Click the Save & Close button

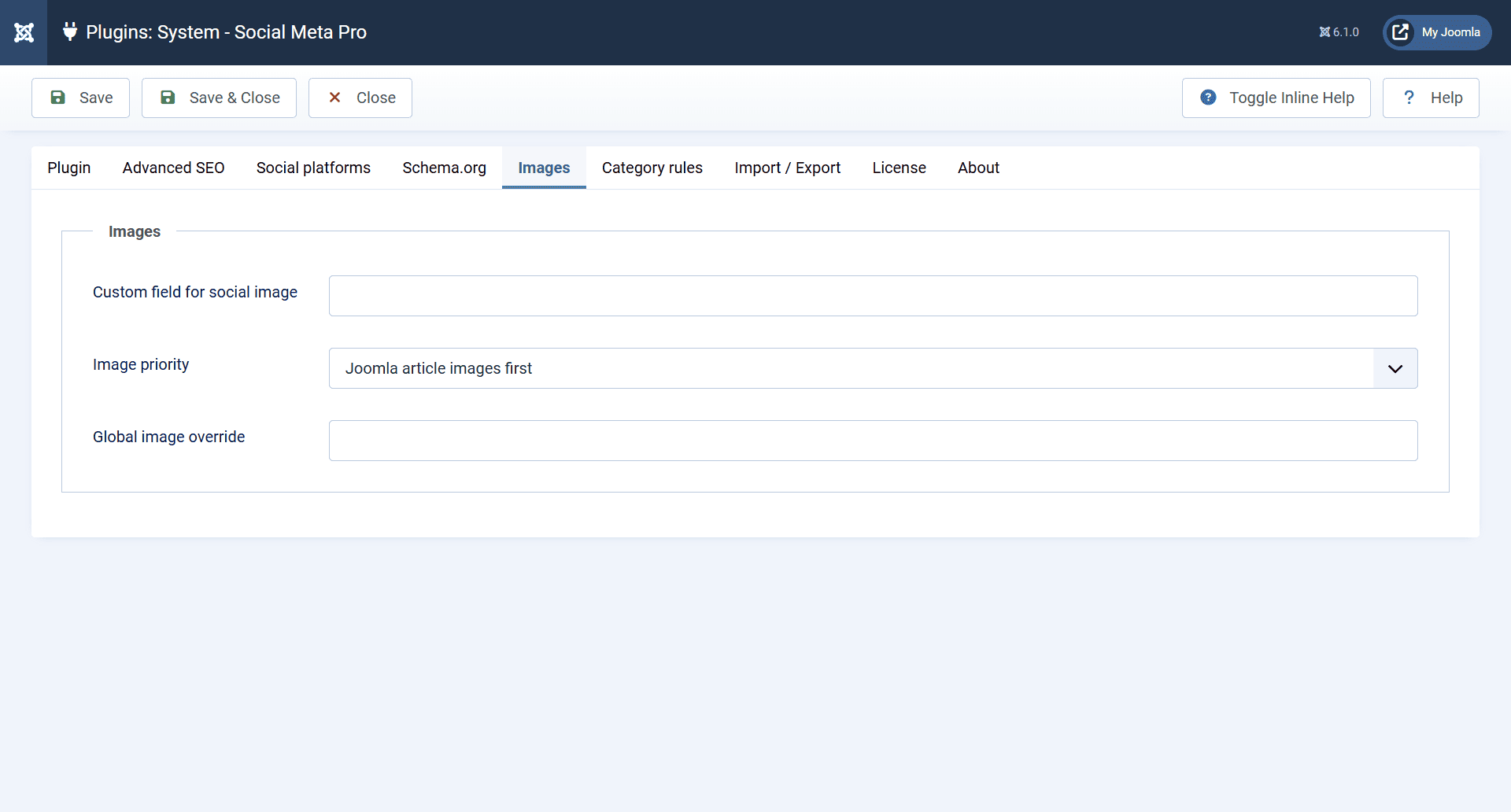pyautogui.click(x=219, y=98)
